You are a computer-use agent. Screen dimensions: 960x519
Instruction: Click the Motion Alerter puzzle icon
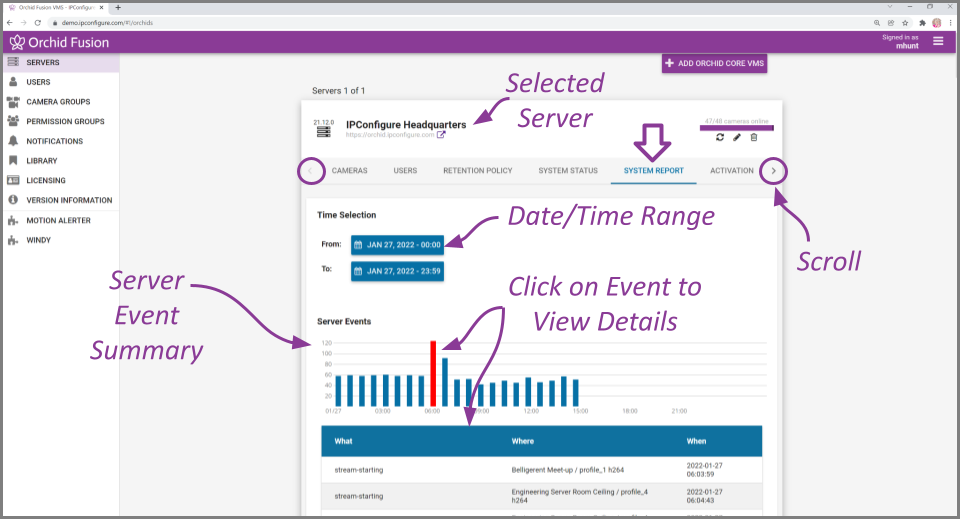tap(13, 220)
